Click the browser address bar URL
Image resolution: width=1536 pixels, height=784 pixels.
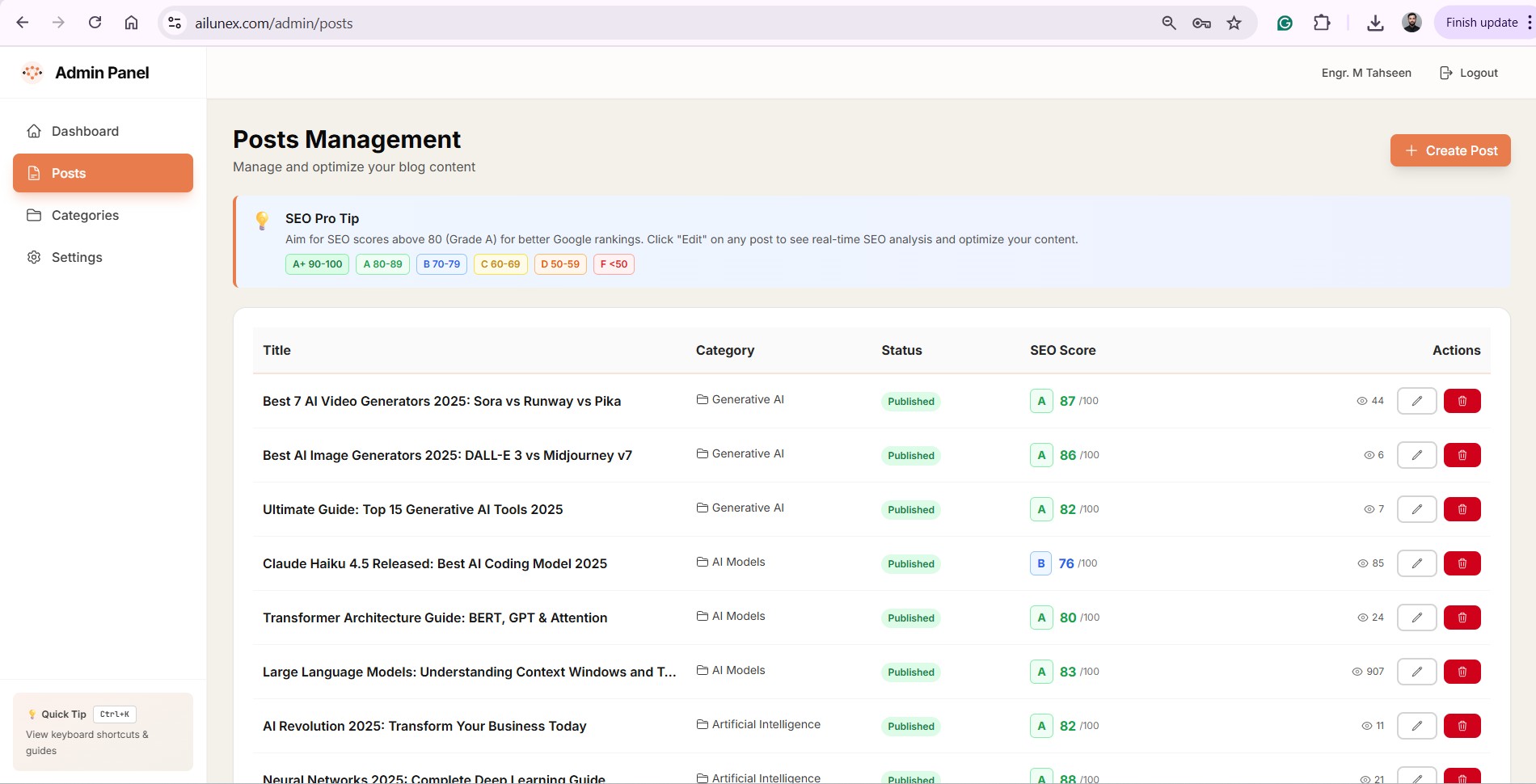coord(274,23)
